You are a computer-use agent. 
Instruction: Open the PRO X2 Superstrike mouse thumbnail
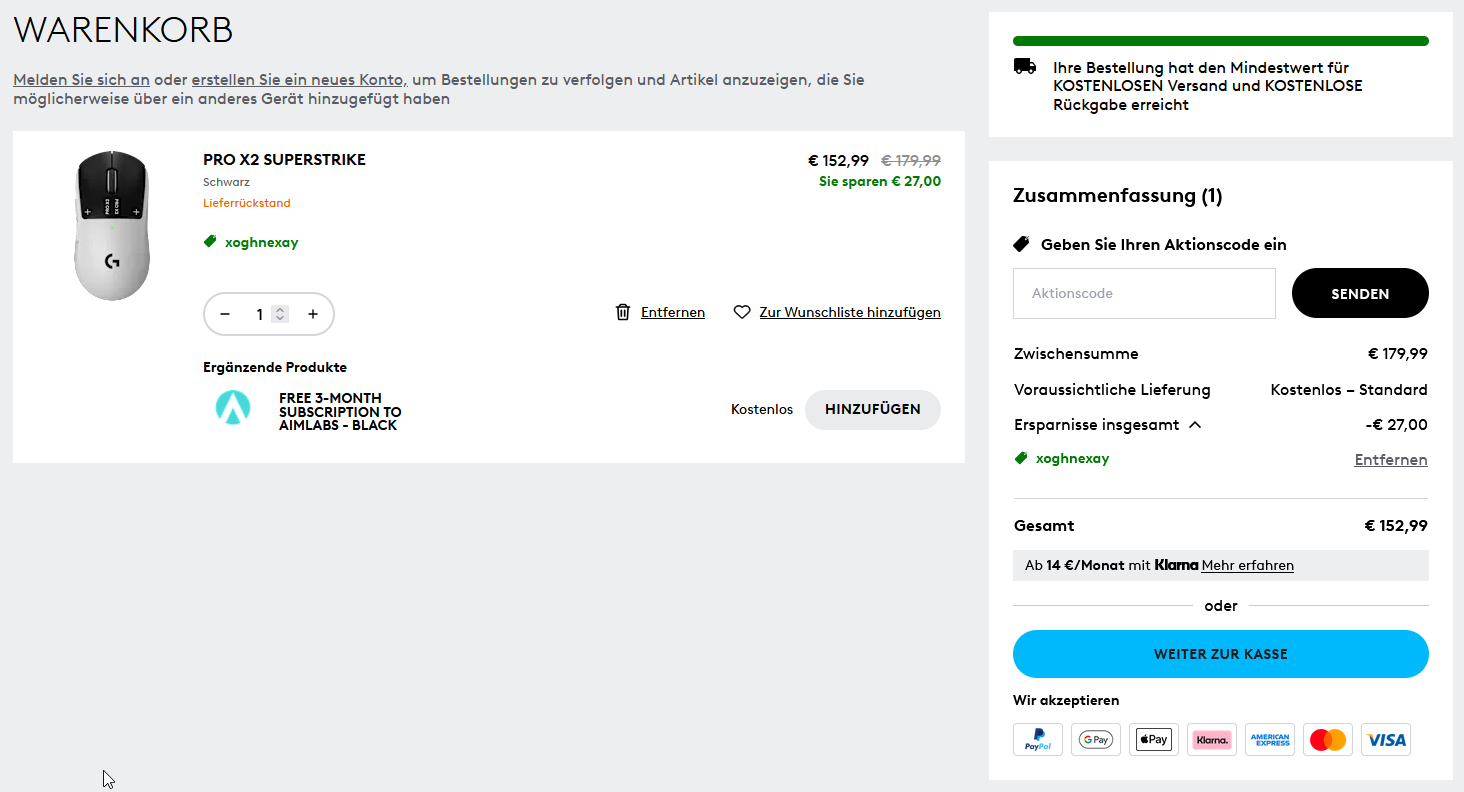click(x=112, y=225)
